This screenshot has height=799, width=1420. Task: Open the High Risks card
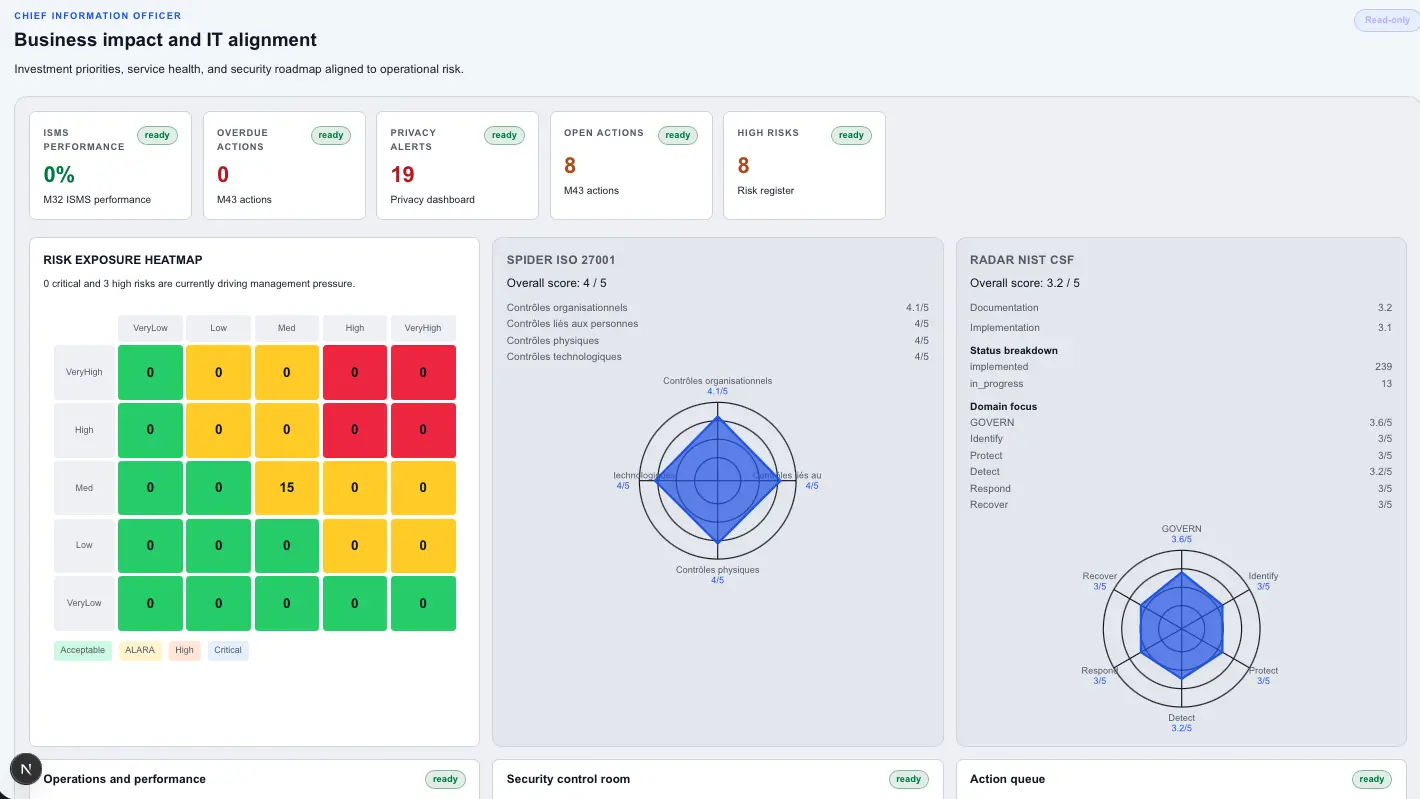pyautogui.click(x=805, y=165)
